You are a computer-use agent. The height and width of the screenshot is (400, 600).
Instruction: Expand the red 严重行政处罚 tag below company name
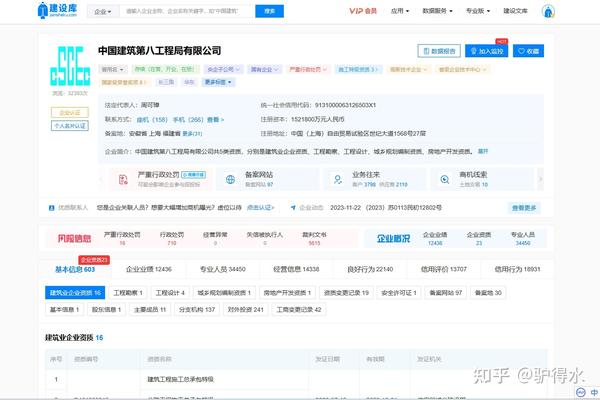(308, 69)
